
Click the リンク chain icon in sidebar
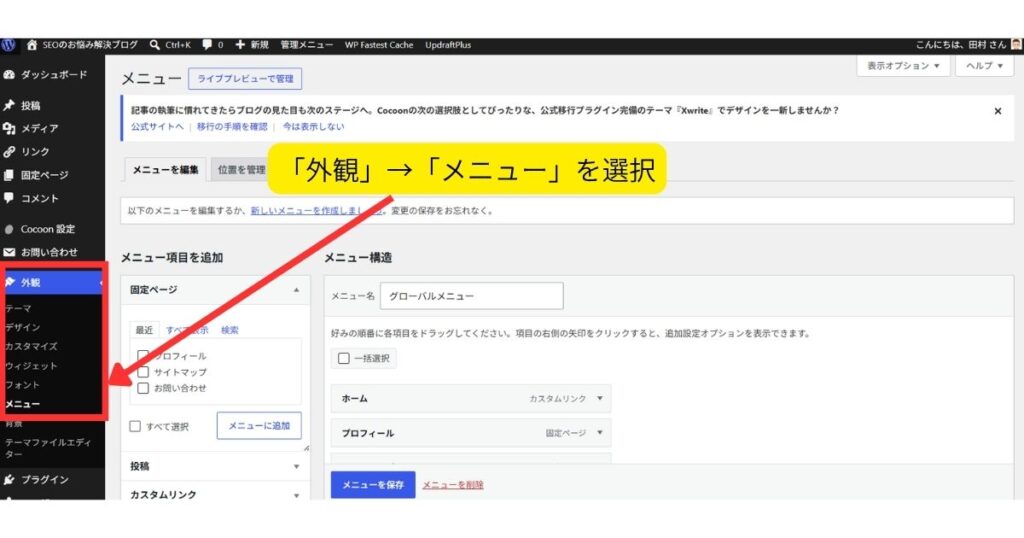click(x=9, y=151)
